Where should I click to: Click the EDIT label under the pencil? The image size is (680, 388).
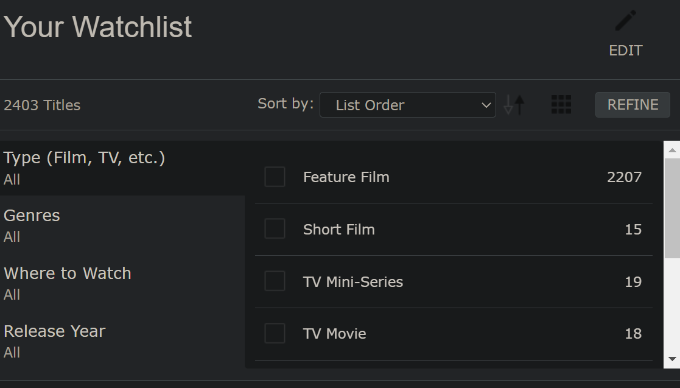625,51
